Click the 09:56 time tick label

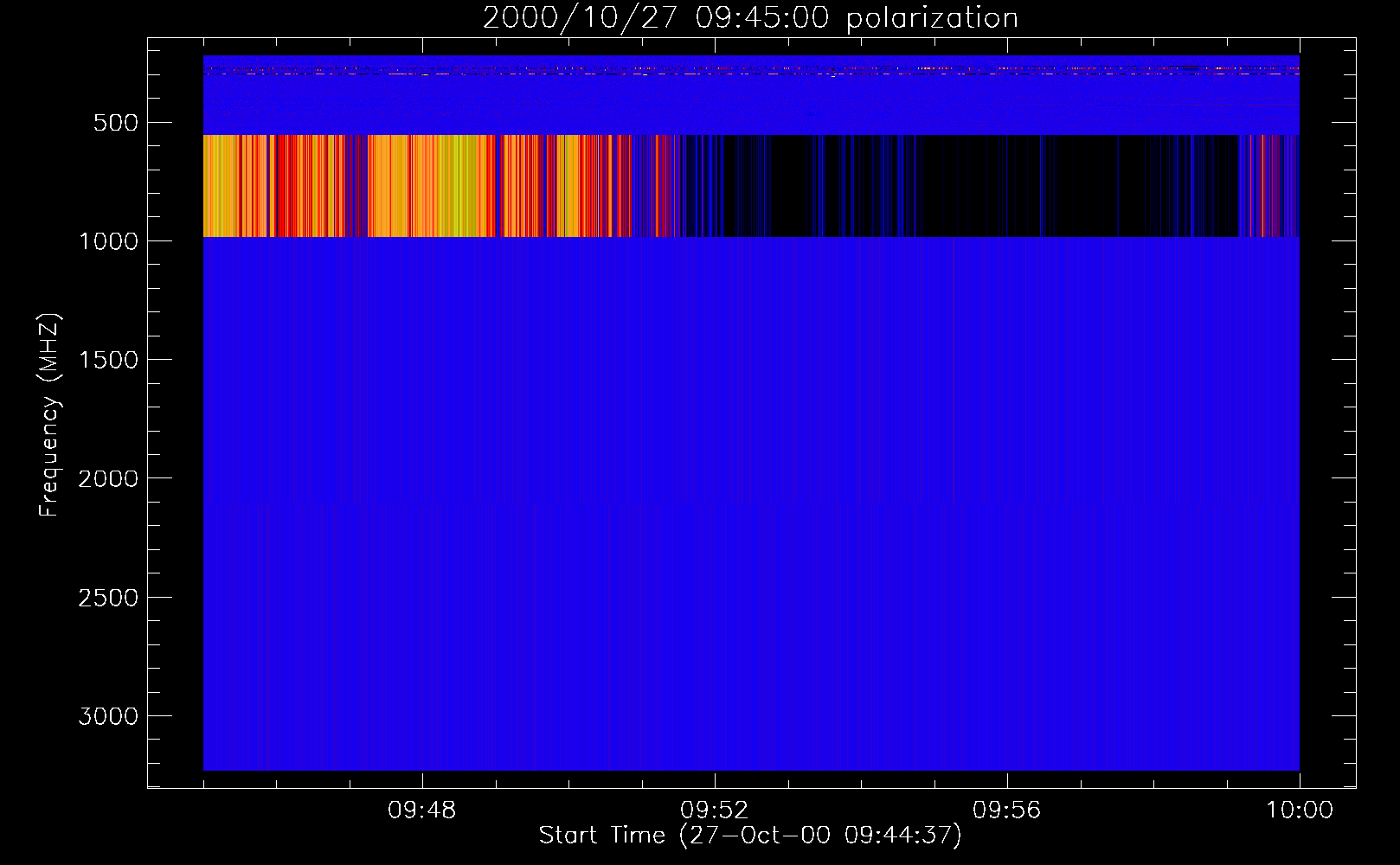(x=1007, y=811)
